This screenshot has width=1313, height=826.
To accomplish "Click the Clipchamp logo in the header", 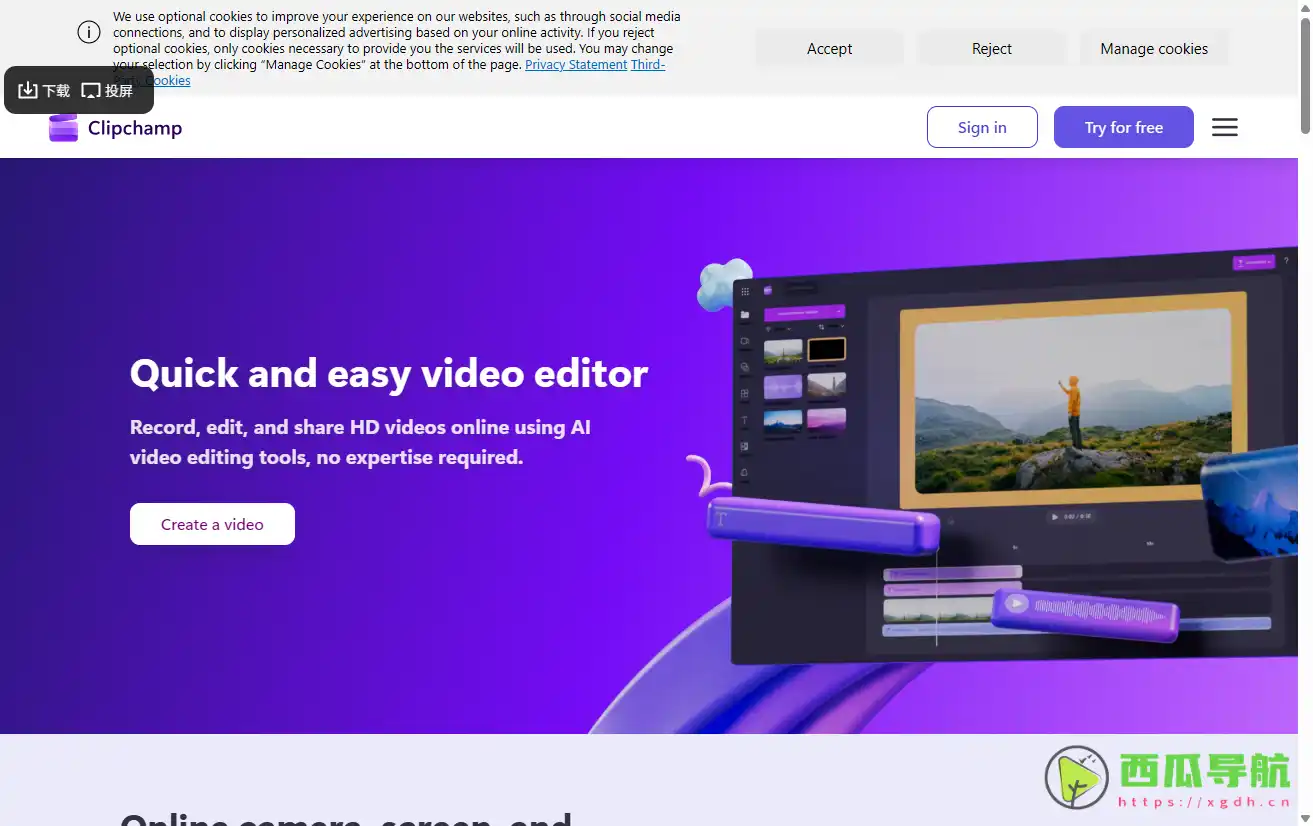I will [x=114, y=127].
